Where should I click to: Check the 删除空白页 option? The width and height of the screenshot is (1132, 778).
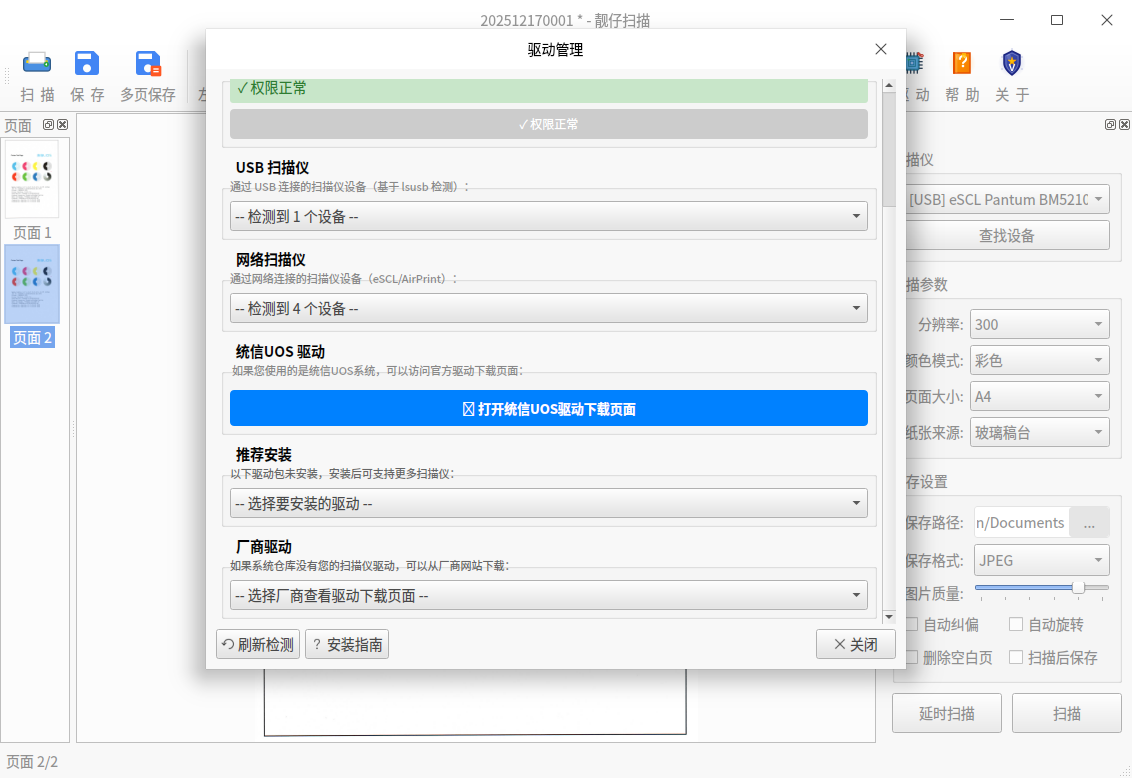click(x=912, y=657)
